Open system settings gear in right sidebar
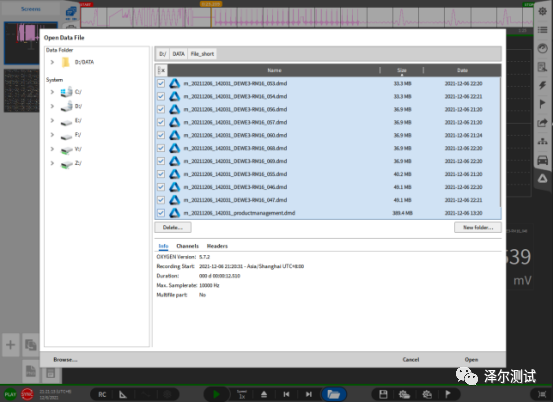The width and height of the screenshot is (554, 402). click(542, 11)
